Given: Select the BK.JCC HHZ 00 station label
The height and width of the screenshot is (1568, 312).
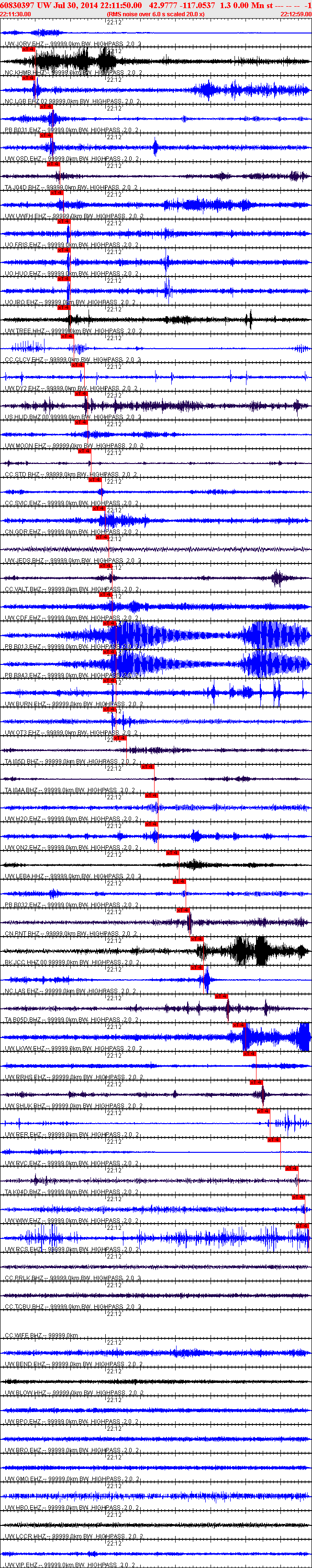Looking at the screenshot, I should [71, 962].
